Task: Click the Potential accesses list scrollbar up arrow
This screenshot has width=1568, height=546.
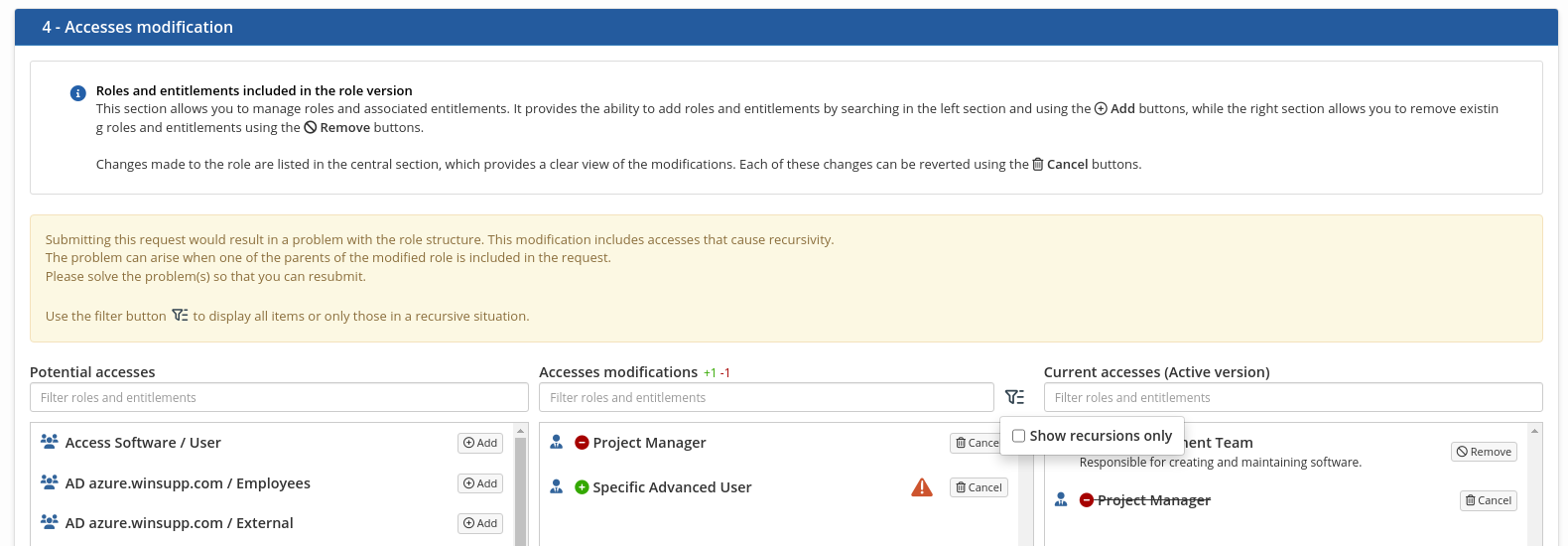Action: tap(520, 431)
